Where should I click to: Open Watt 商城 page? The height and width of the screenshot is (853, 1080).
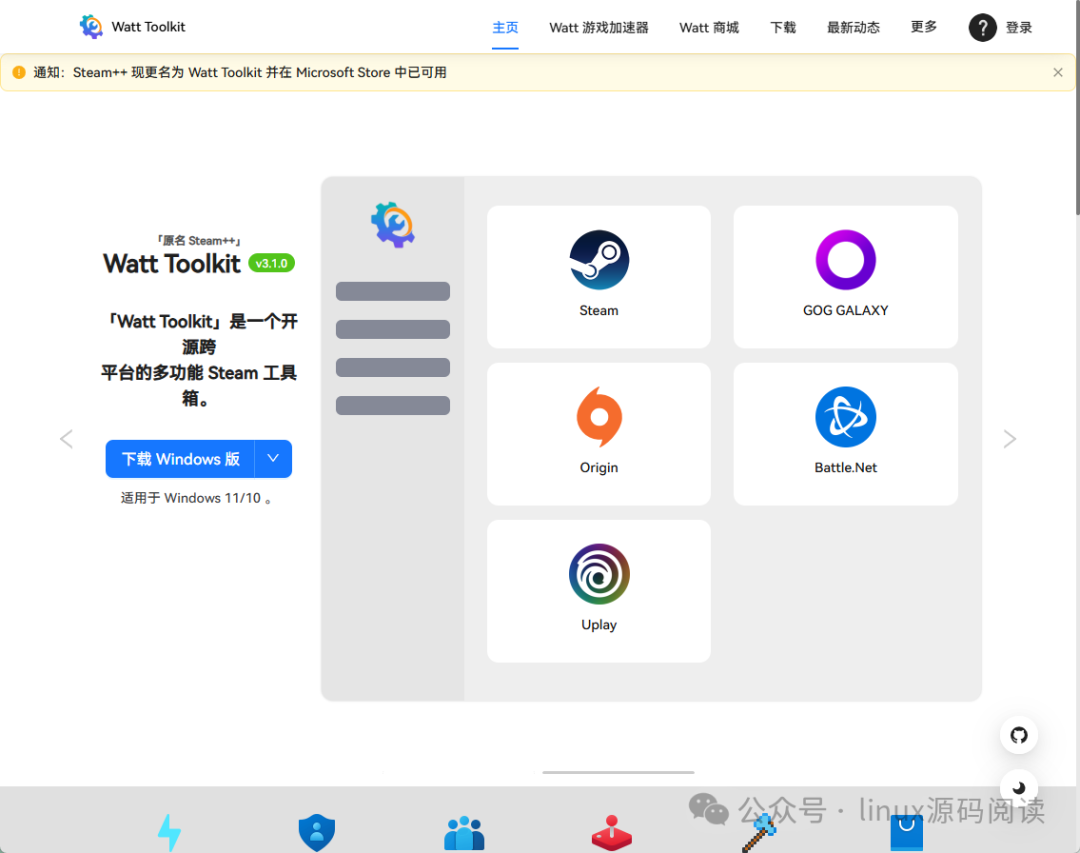pyautogui.click(x=709, y=28)
